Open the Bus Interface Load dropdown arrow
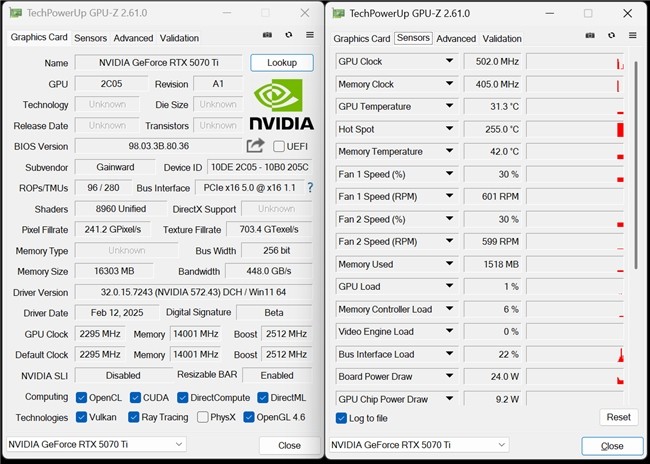This screenshot has height=464, width=650. point(449,353)
